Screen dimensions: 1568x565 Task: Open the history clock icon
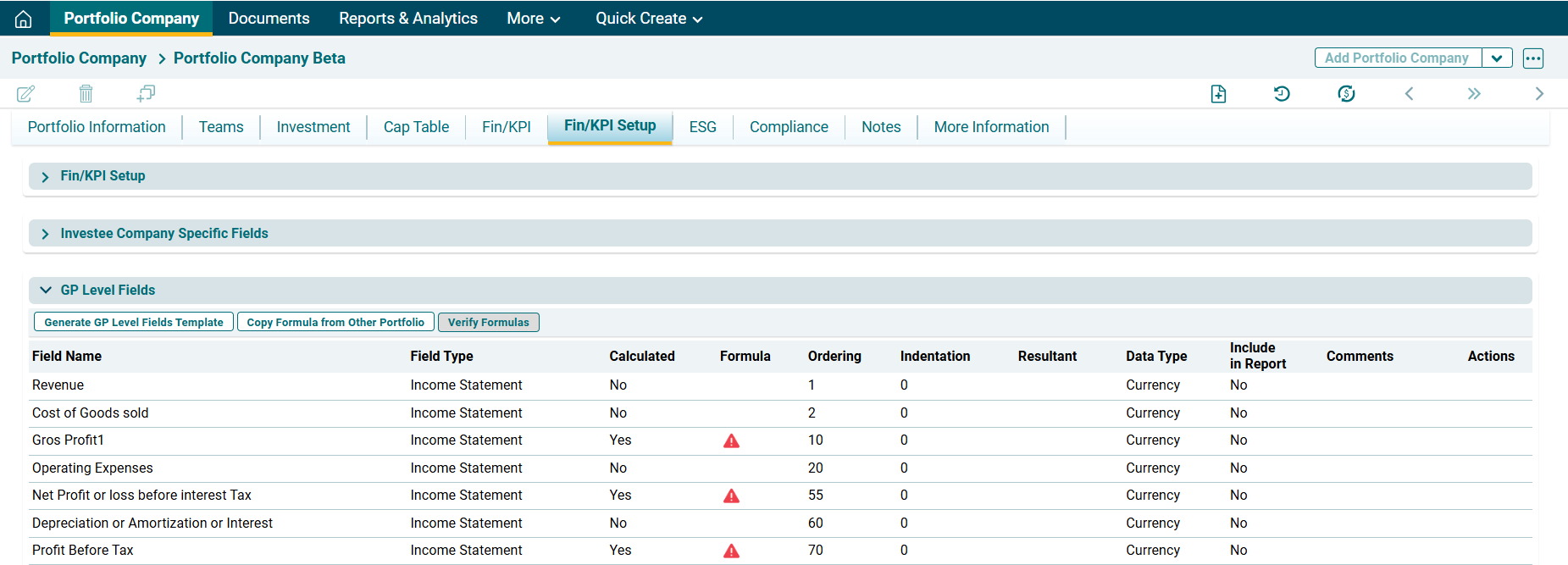point(1282,94)
